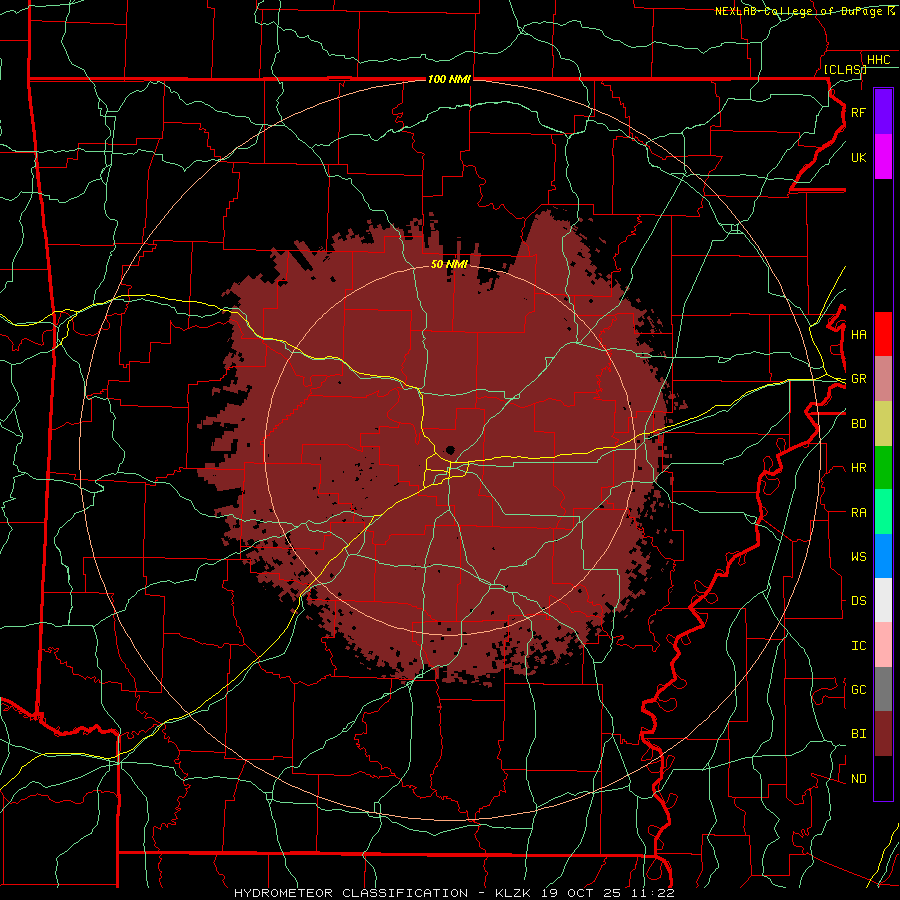Click the 50 NMI range ring label
900x900 pixels.
[449, 264]
